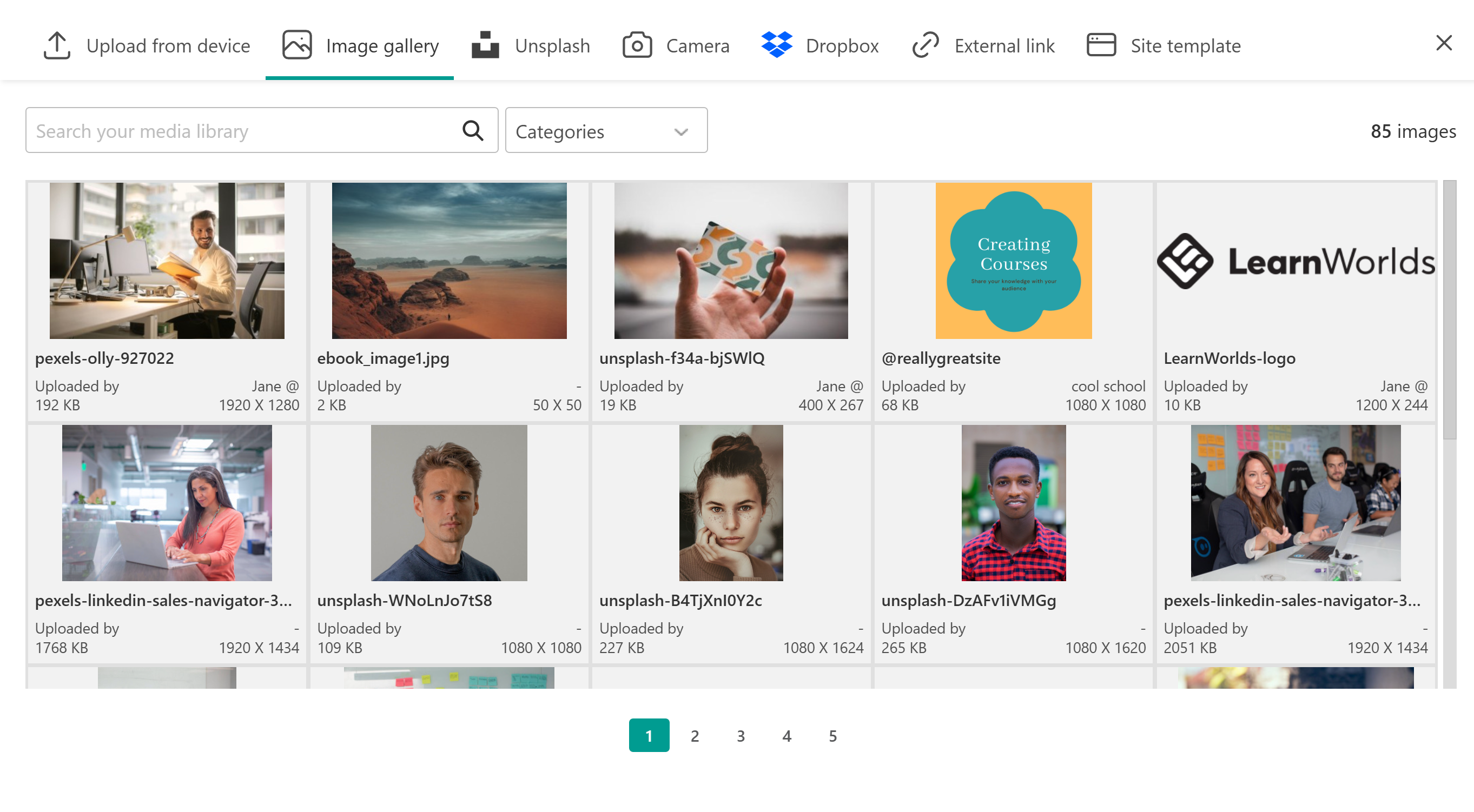The image size is (1474, 812).
Task: Select the Creating Courses image thumbnail
Action: coord(1013,261)
